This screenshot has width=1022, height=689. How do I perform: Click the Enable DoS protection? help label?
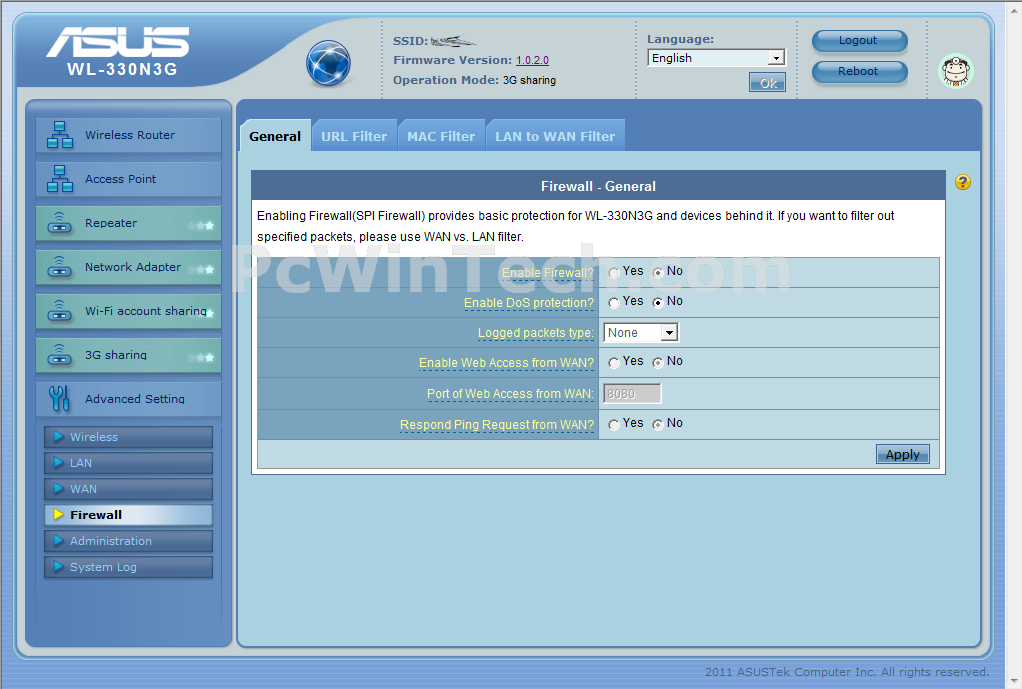(529, 302)
